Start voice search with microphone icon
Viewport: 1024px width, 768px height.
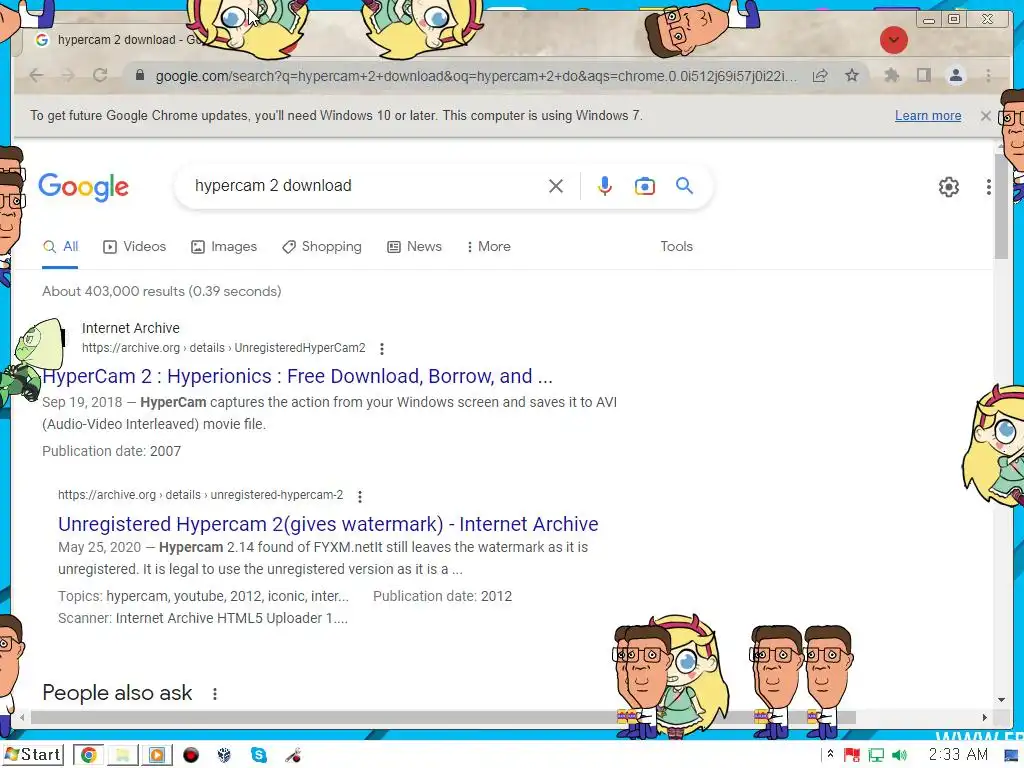pyautogui.click(x=605, y=186)
